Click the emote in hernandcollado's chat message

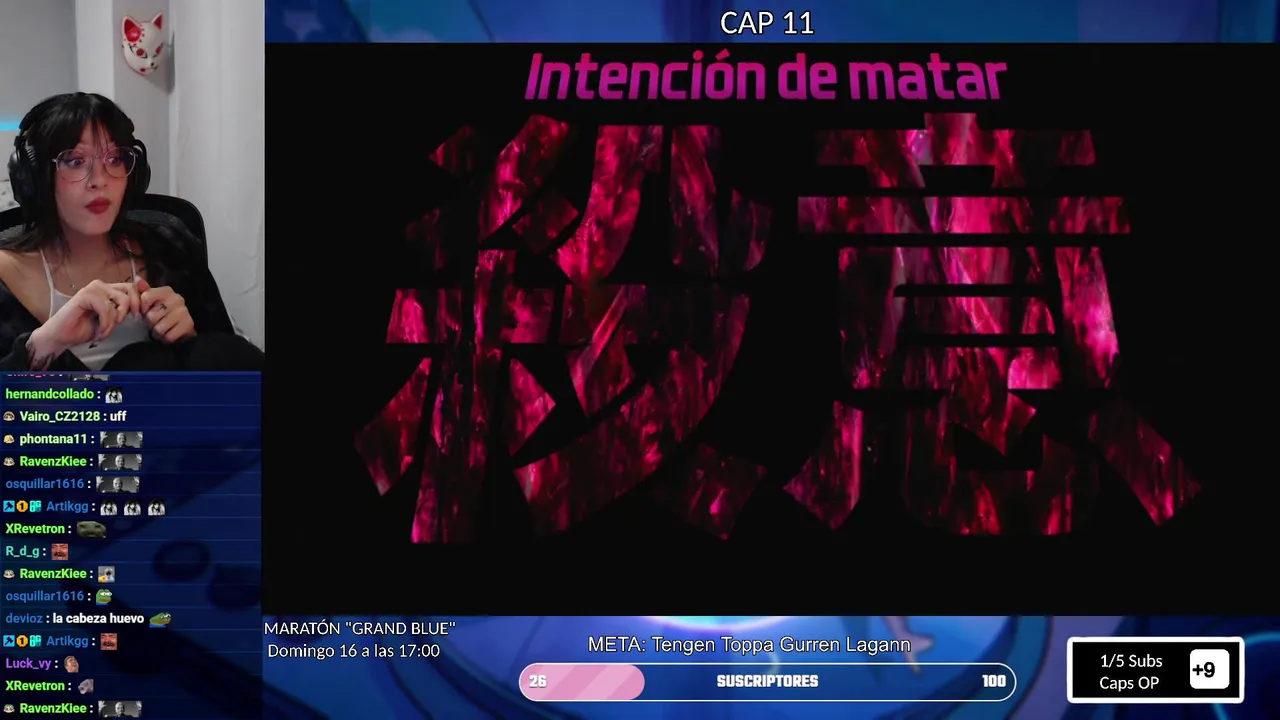click(114, 395)
